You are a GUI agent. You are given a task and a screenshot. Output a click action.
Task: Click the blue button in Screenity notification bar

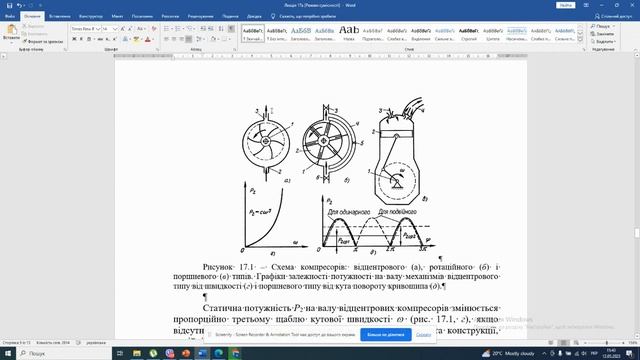pyautogui.click(x=386, y=335)
